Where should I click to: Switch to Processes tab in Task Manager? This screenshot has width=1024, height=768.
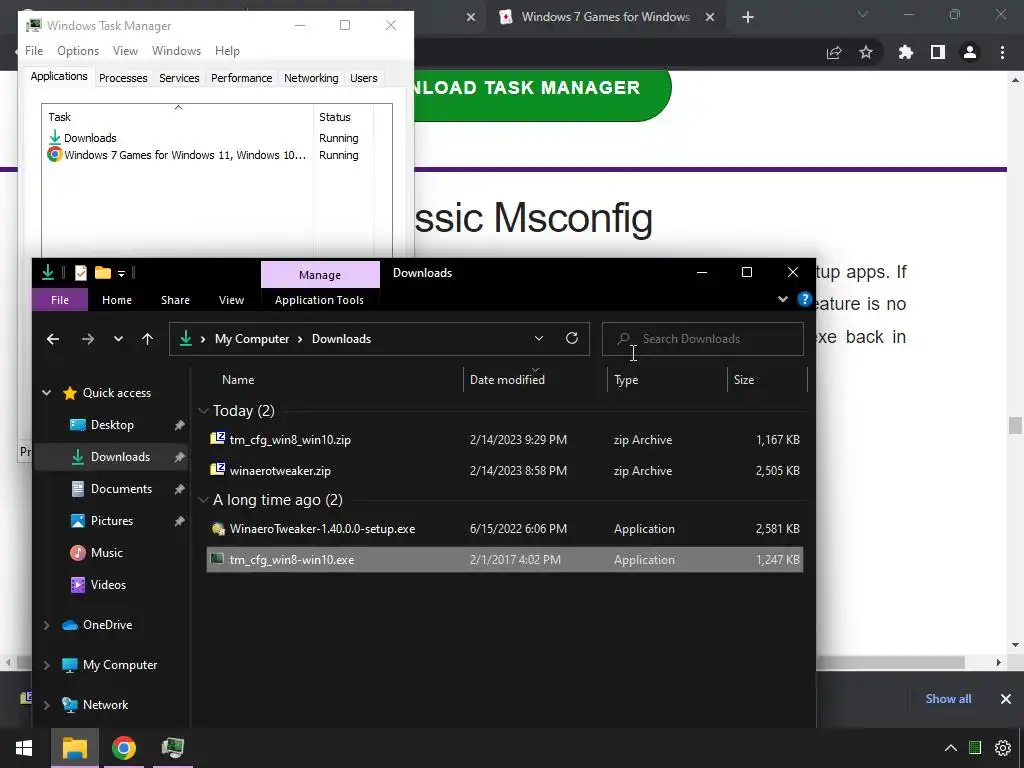123,78
